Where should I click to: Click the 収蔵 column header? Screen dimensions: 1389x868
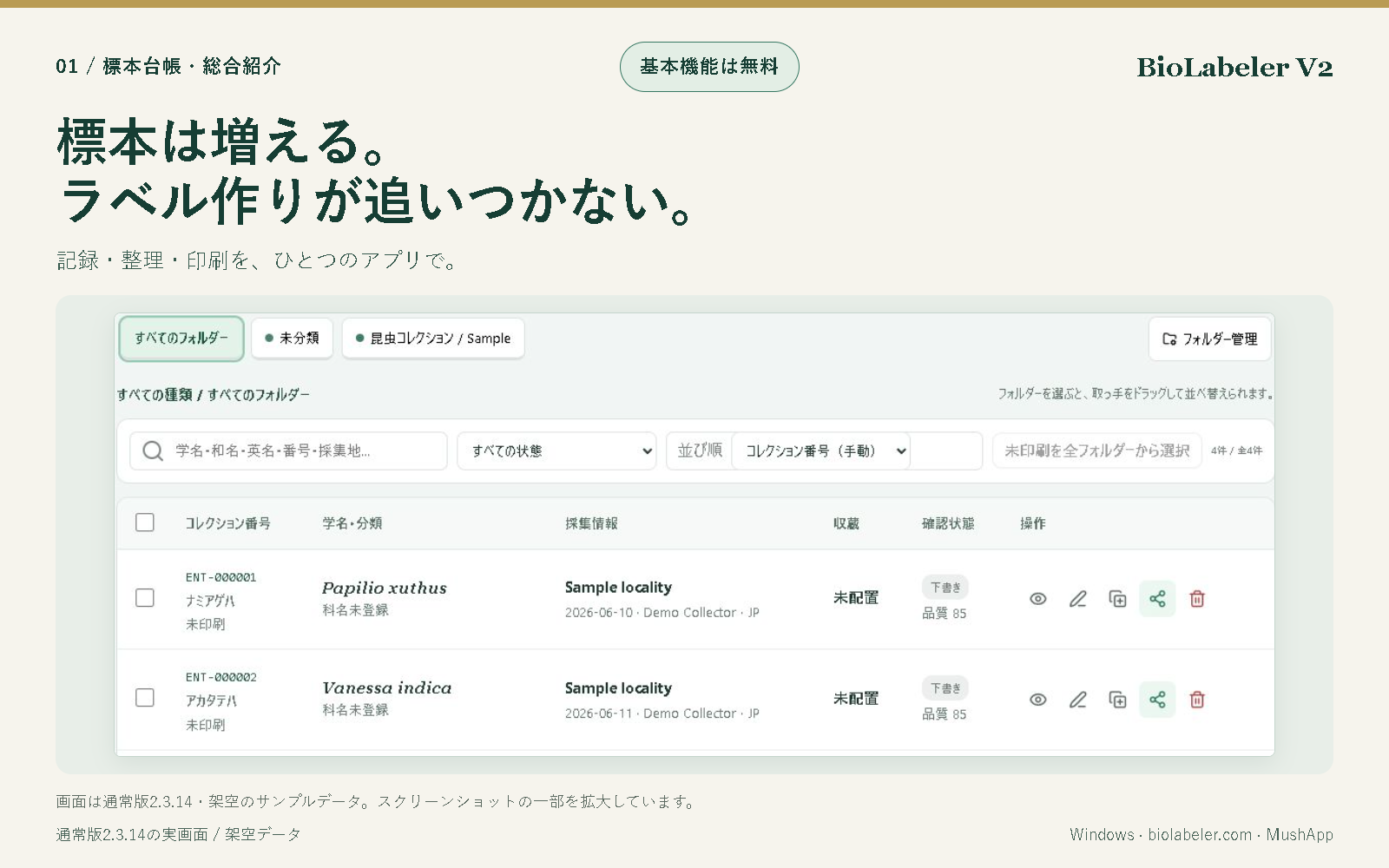pyautogui.click(x=846, y=523)
